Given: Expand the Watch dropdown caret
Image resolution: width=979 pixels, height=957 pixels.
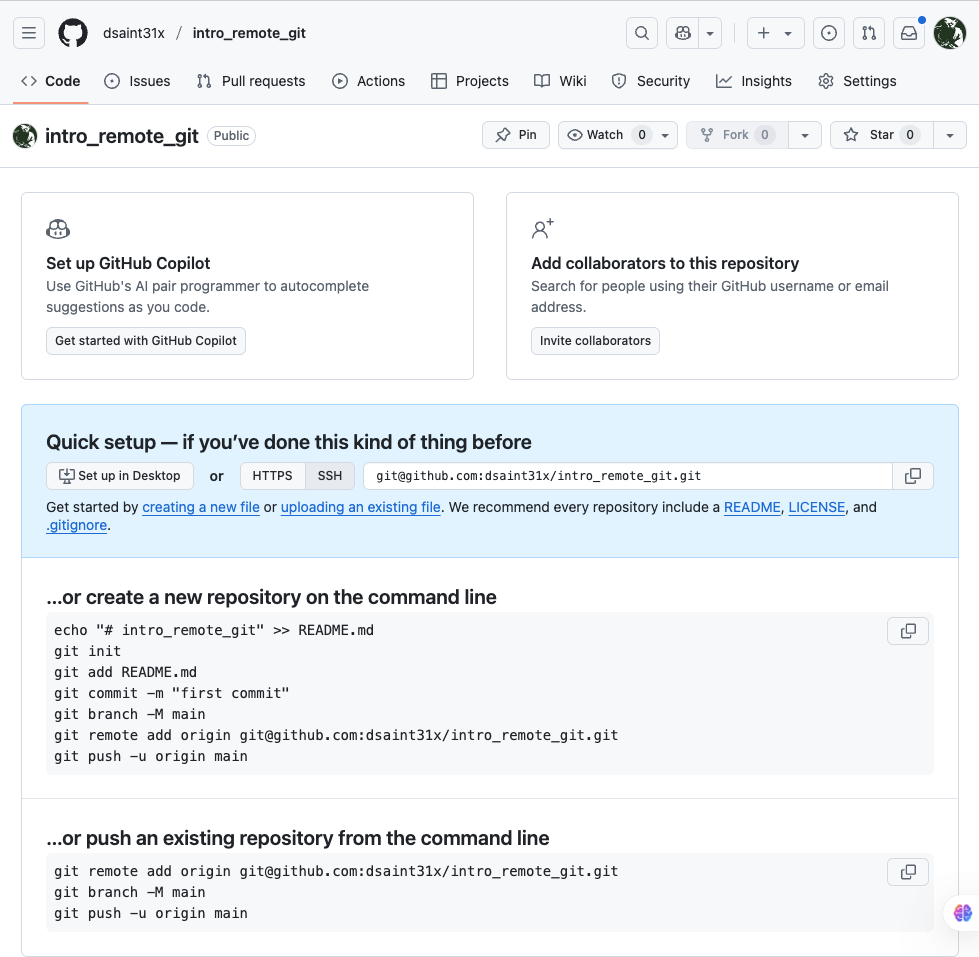Looking at the screenshot, I should click(x=665, y=135).
